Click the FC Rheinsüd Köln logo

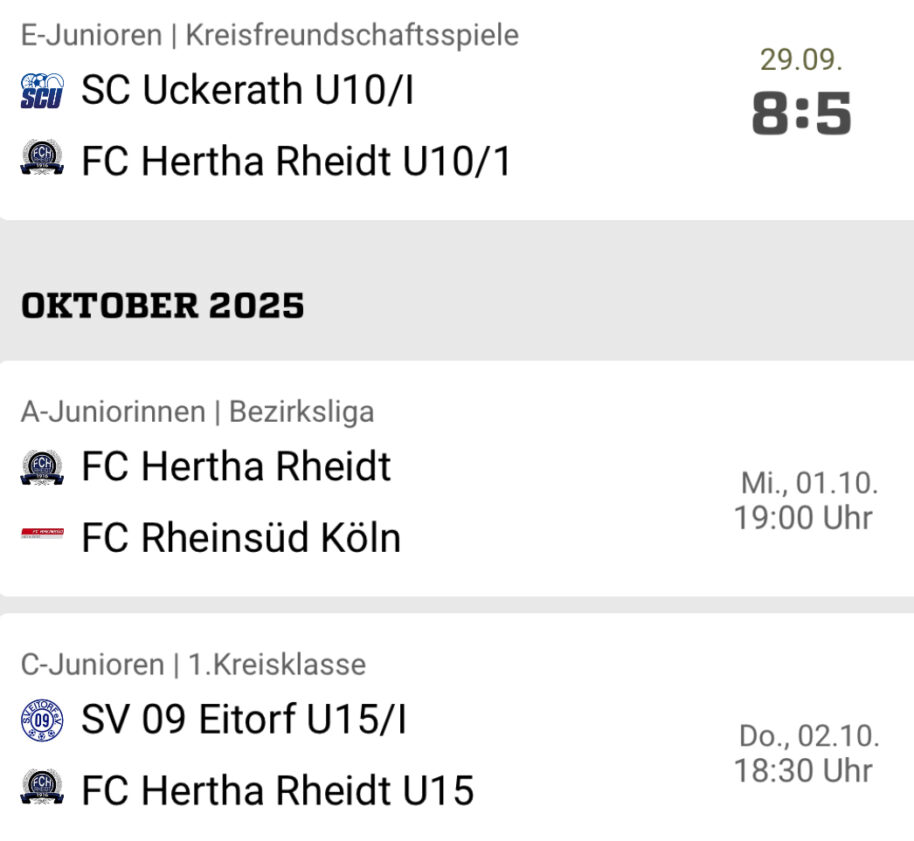point(41,537)
